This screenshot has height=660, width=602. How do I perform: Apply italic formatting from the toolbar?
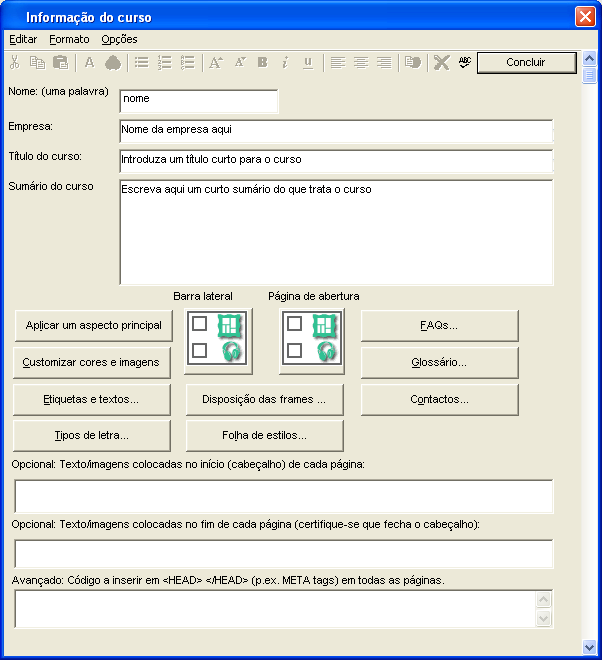(x=285, y=62)
